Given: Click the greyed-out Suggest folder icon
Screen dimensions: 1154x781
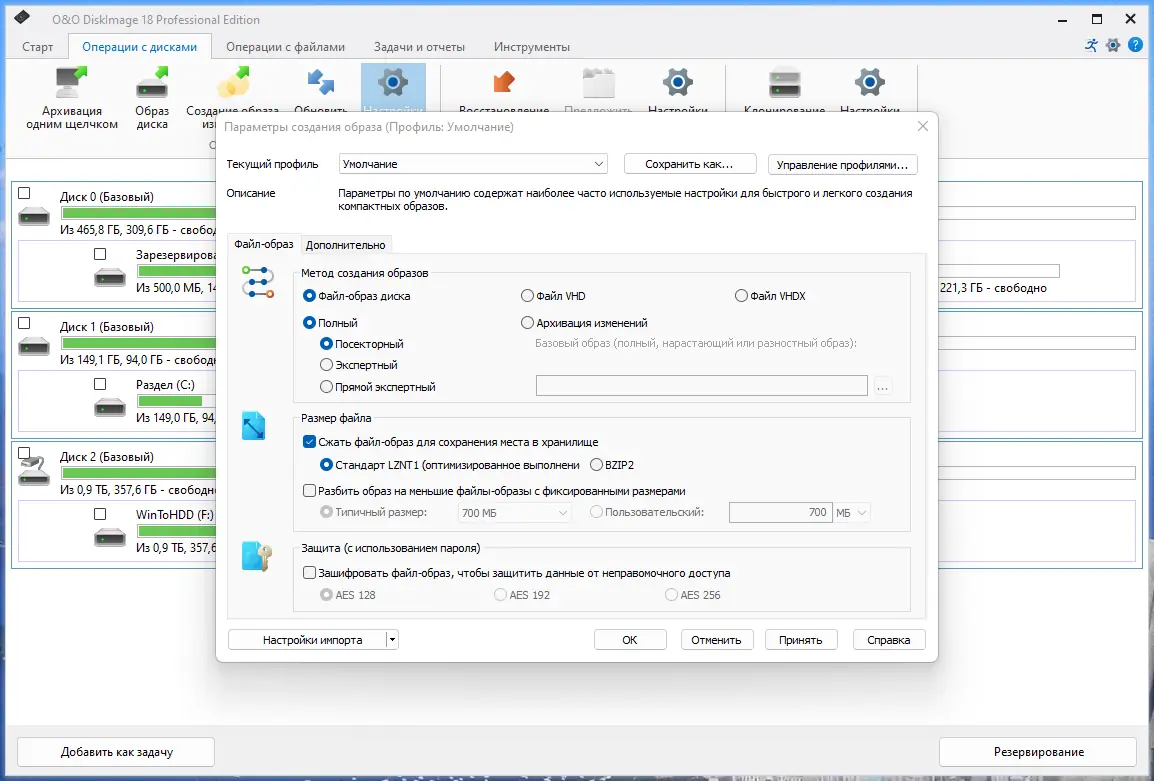Looking at the screenshot, I should coord(598,82).
